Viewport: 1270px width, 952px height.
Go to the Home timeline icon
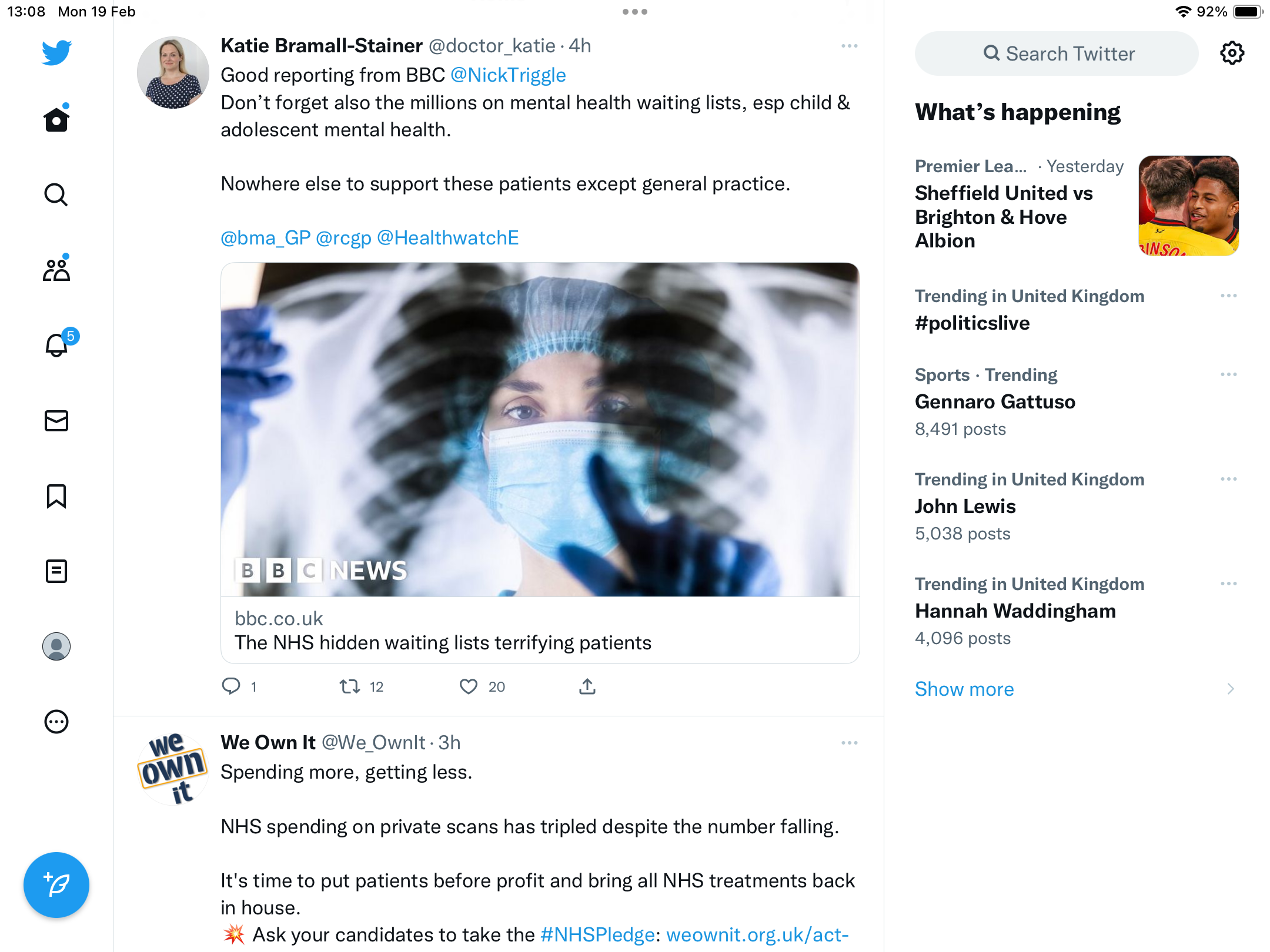(56, 118)
